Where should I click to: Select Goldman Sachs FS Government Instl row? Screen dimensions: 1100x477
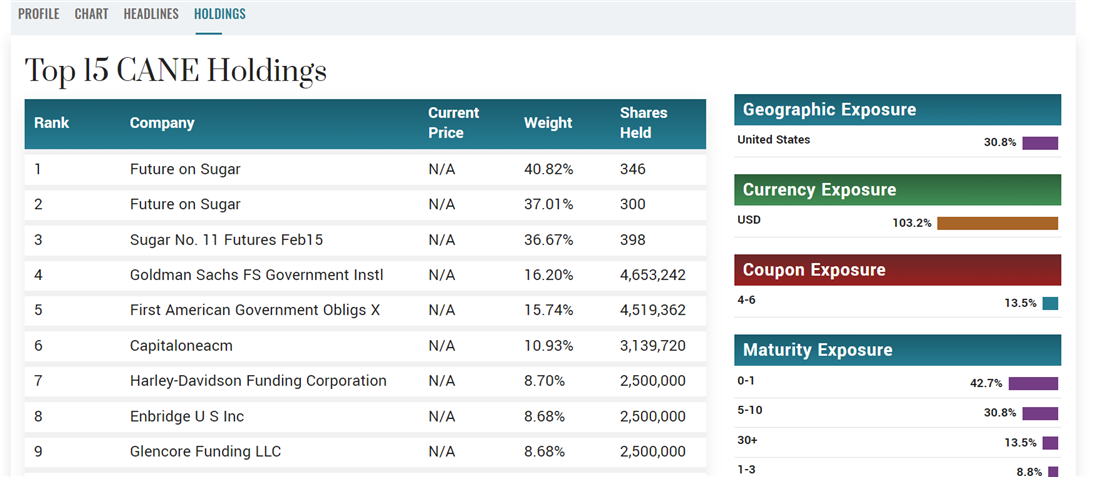tap(256, 275)
